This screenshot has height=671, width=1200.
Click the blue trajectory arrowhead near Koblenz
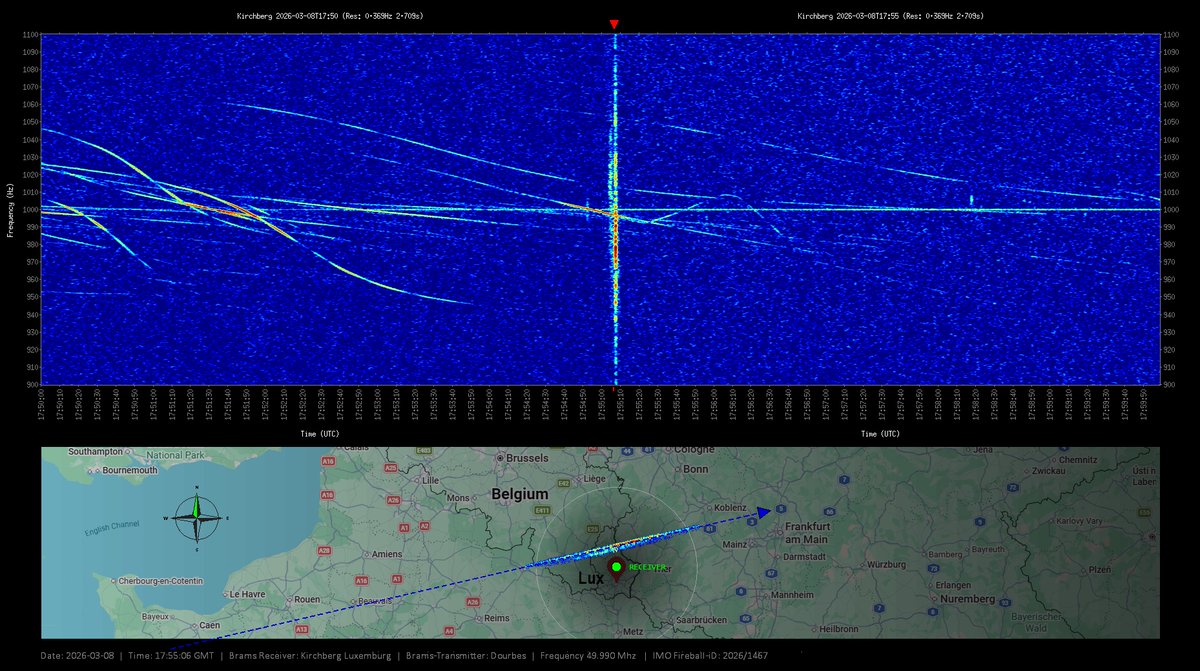764,511
